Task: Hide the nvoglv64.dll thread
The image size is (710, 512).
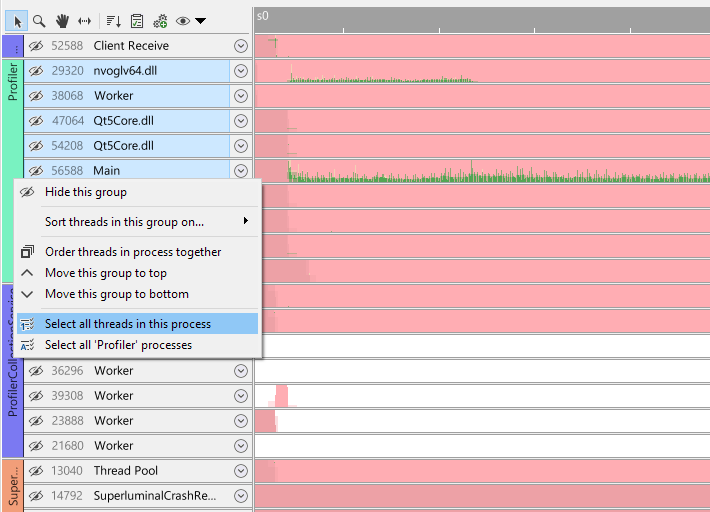Action: (36, 71)
